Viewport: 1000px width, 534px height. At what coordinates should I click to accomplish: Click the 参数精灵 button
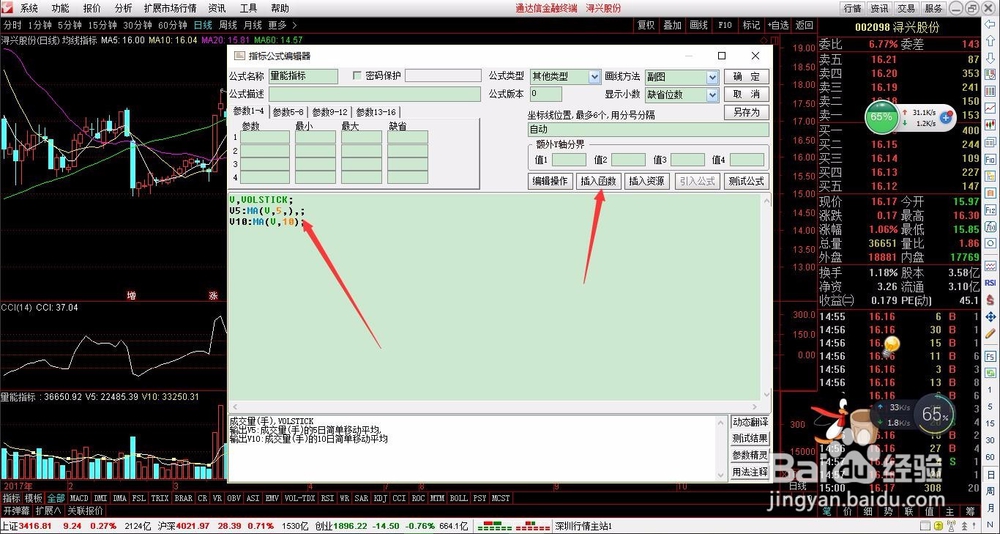750,456
